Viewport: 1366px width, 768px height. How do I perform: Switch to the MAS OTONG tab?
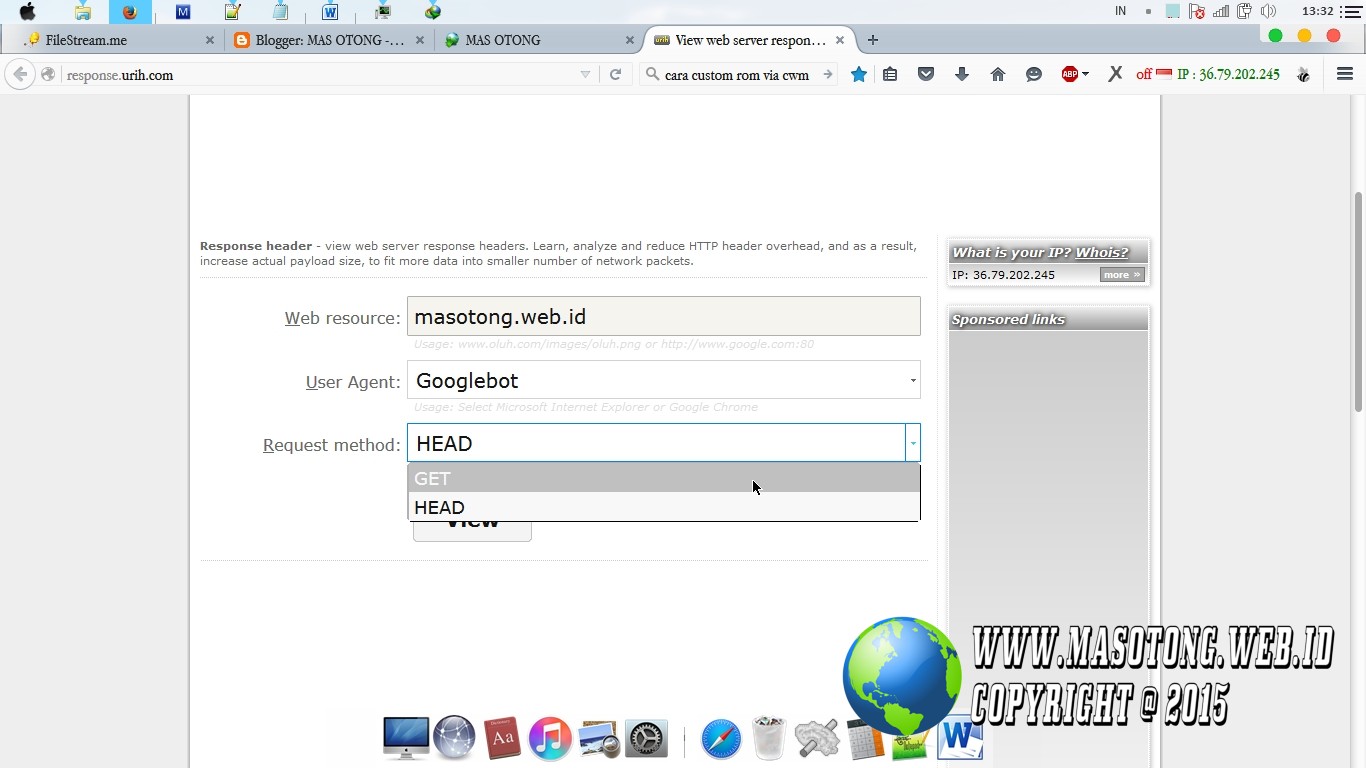(540, 40)
